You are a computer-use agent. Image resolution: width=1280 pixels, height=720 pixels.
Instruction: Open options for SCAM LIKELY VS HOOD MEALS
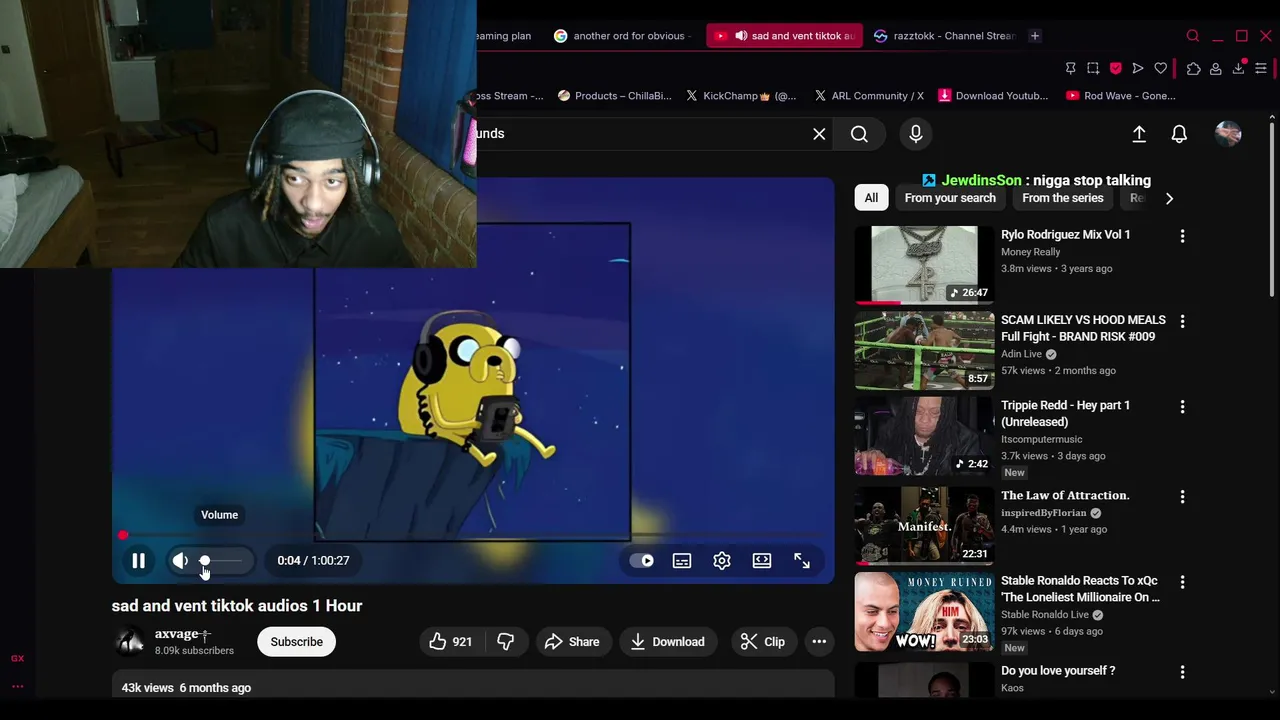click(x=1182, y=321)
